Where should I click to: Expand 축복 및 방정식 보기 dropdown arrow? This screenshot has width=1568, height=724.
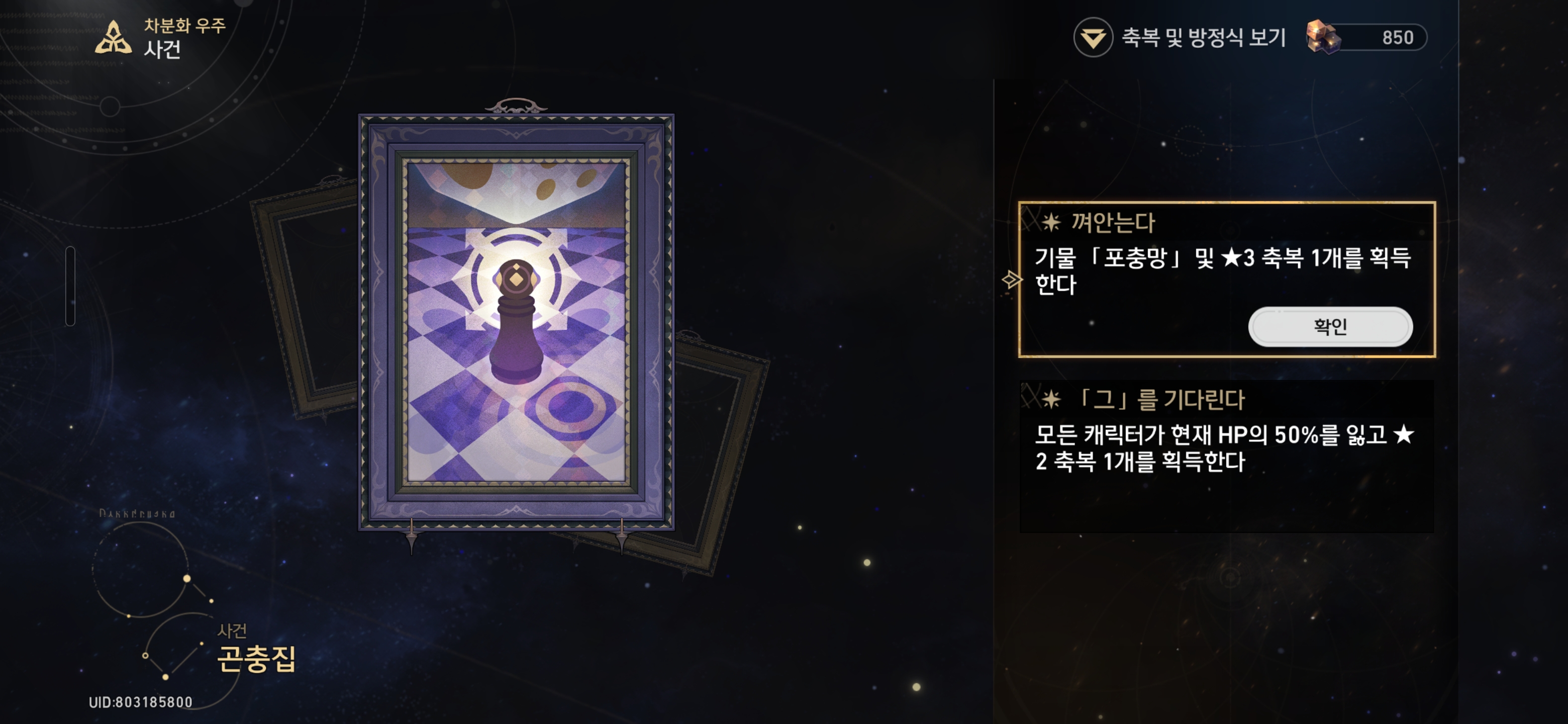tap(1093, 38)
